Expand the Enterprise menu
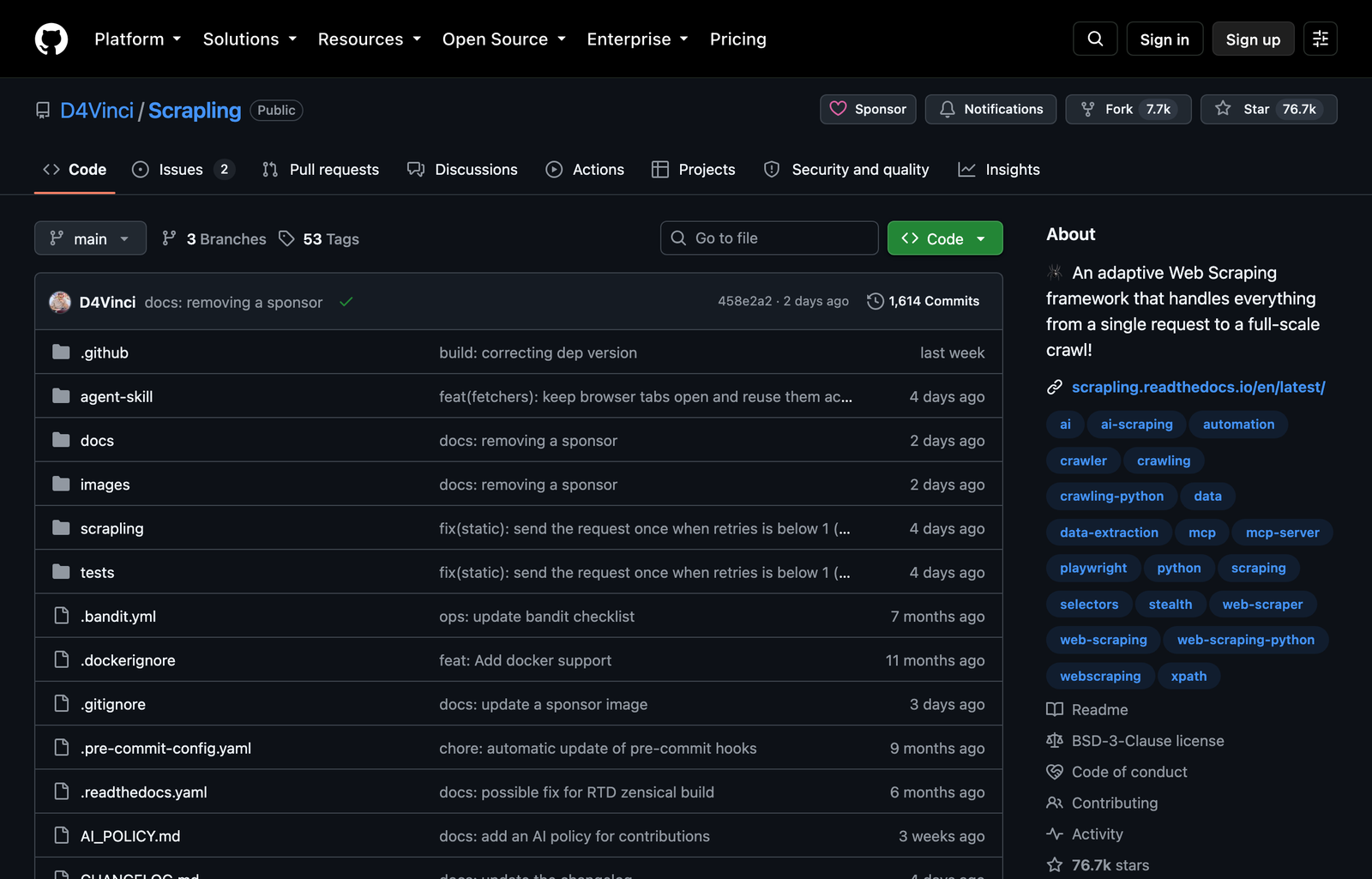The image size is (1372, 879). pyautogui.click(x=638, y=39)
